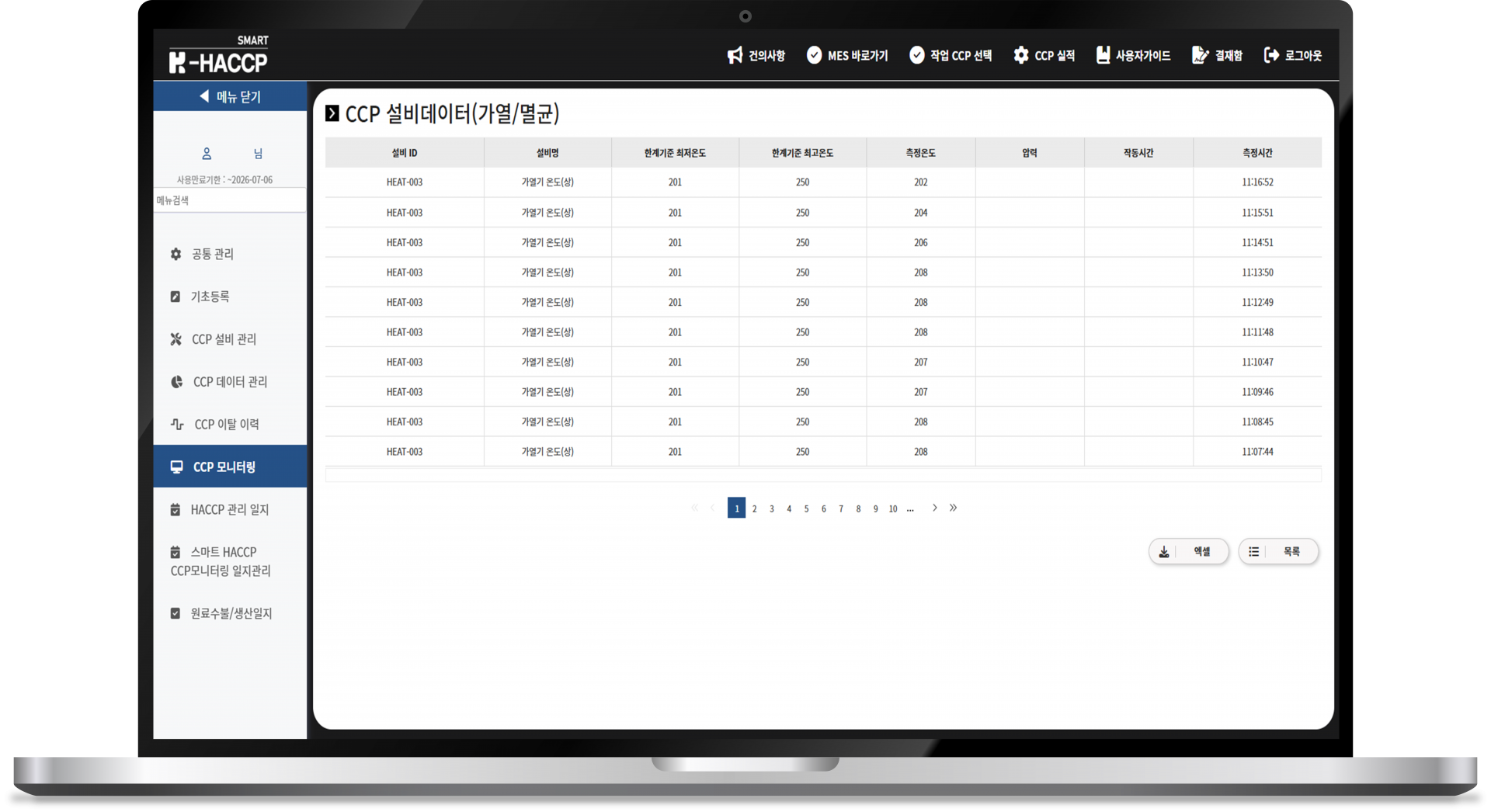Open the 원료수불/생산일지 menu

click(230, 613)
